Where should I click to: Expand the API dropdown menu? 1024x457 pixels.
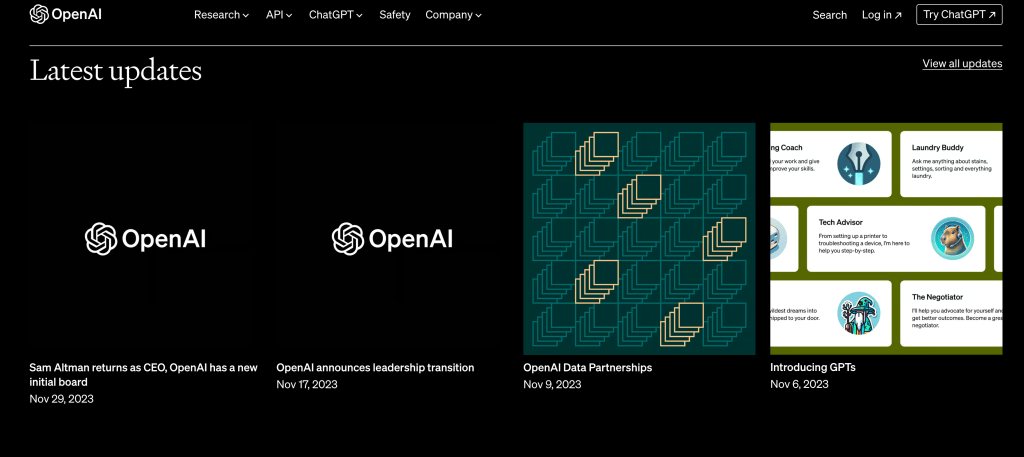coord(279,14)
